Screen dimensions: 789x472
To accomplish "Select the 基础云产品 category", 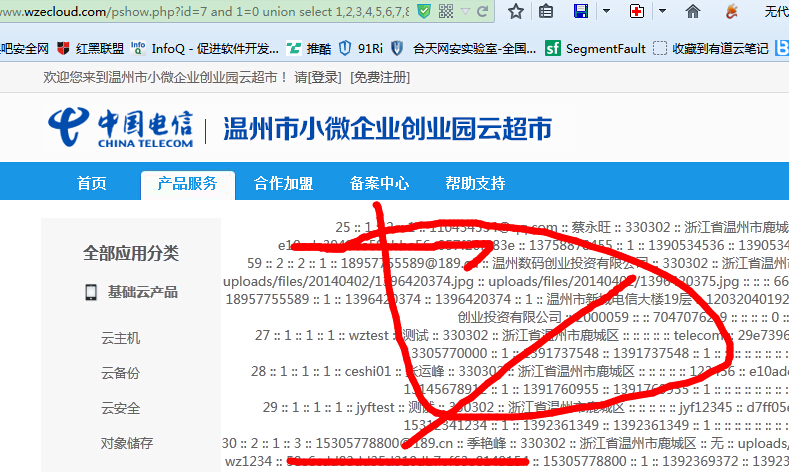I will pos(142,292).
